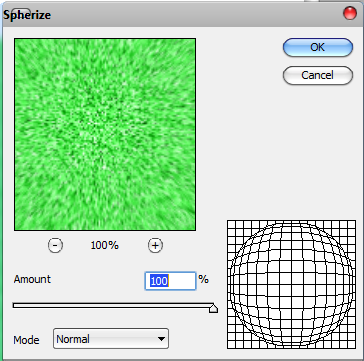Open the Mode dropdown showing Normal
The image size is (364, 361).
coord(111,339)
